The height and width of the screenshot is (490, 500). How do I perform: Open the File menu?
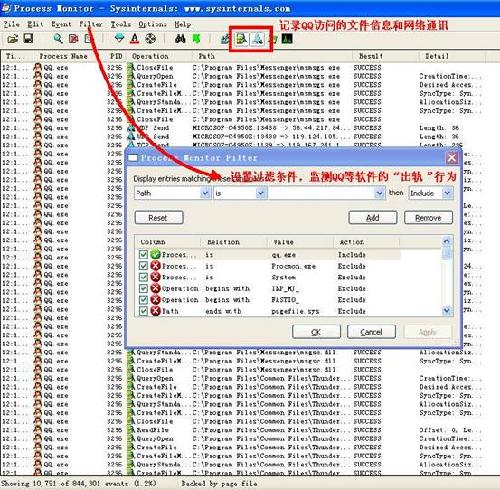tap(11, 24)
